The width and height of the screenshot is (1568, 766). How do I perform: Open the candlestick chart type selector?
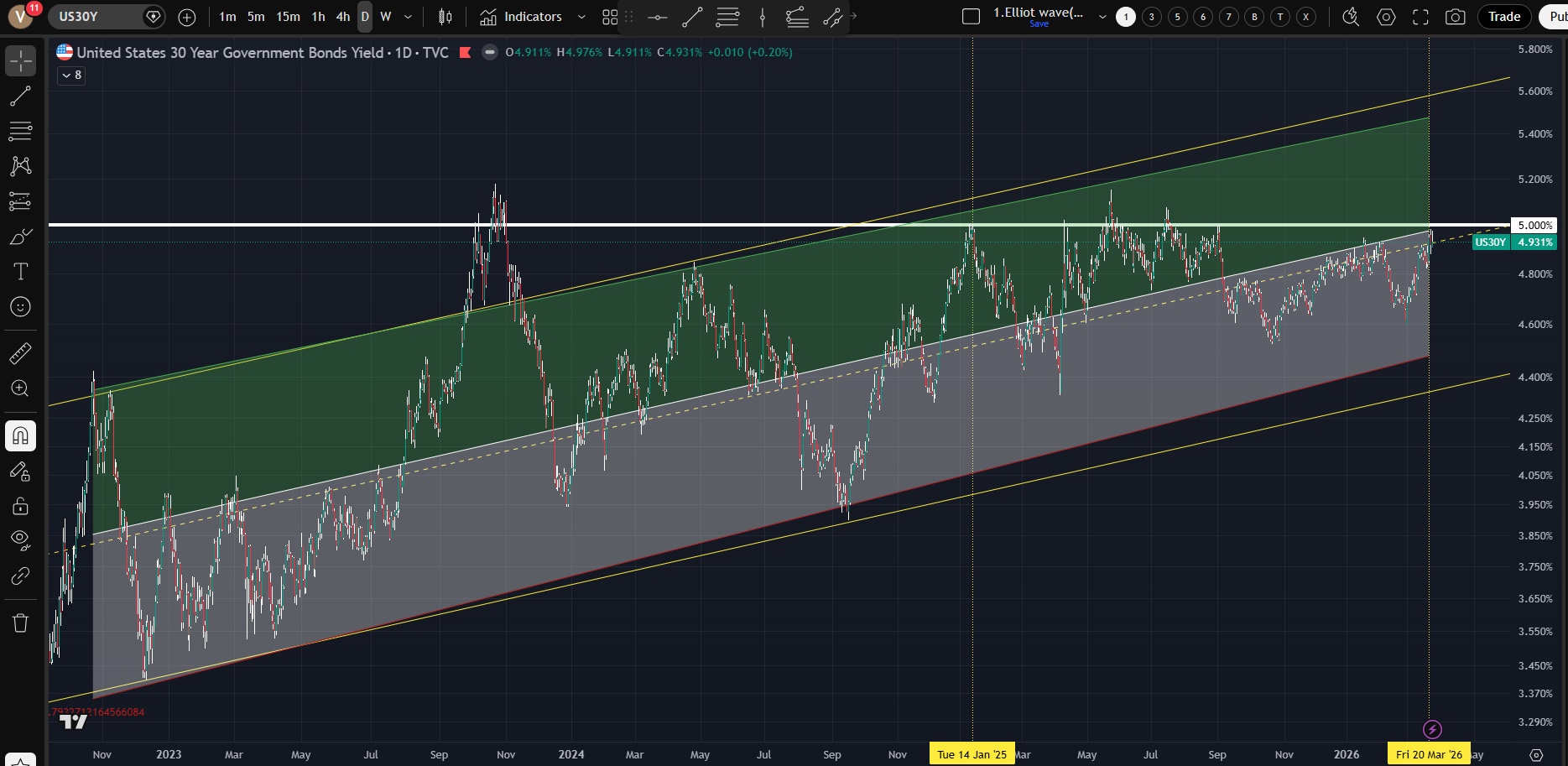[x=445, y=17]
